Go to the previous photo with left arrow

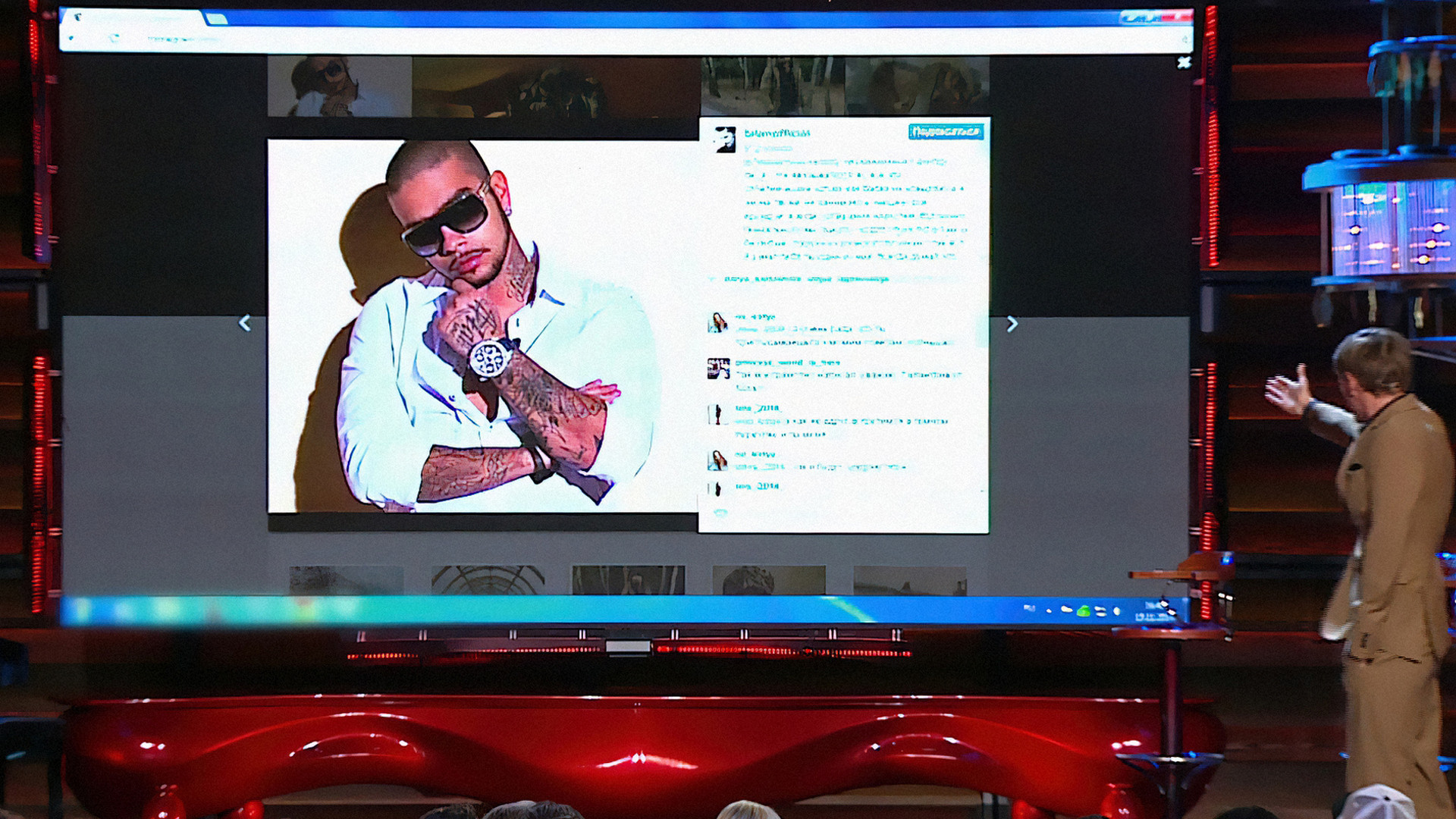[244, 324]
